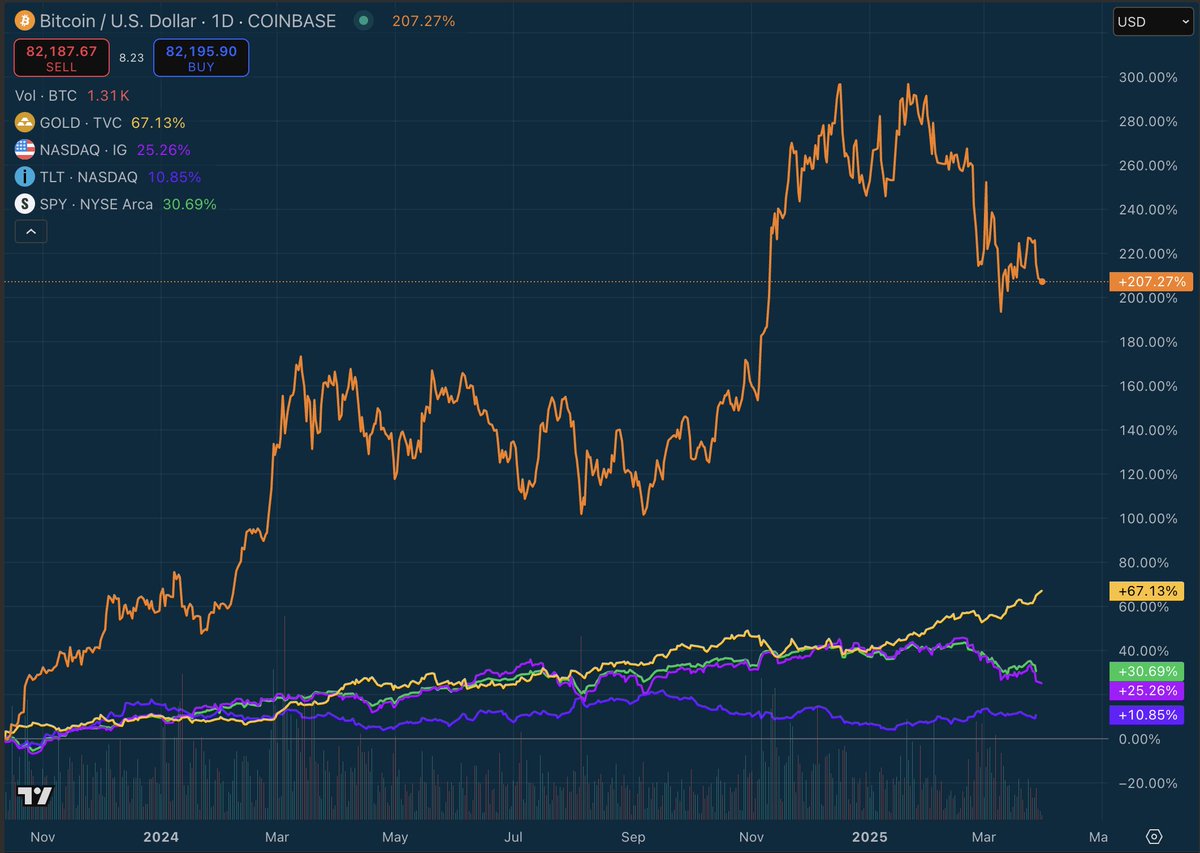Click the 2024 label on the time axis
Image resolution: width=1200 pixels, height=853 pixels.
[161, 837]
